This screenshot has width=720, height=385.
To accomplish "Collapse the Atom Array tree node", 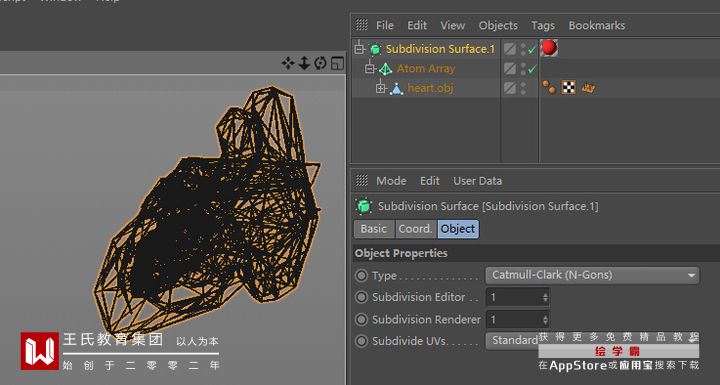I will click(x=370, y=68).
